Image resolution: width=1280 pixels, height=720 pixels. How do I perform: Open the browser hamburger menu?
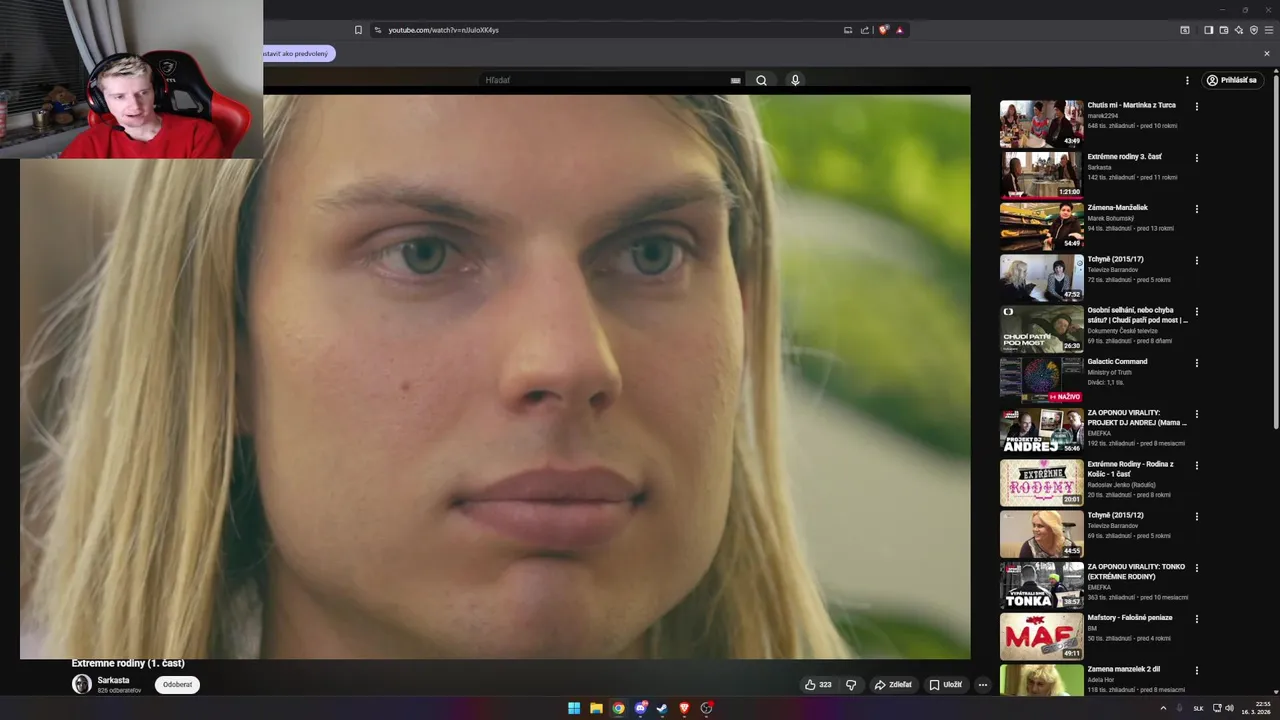1269,30
